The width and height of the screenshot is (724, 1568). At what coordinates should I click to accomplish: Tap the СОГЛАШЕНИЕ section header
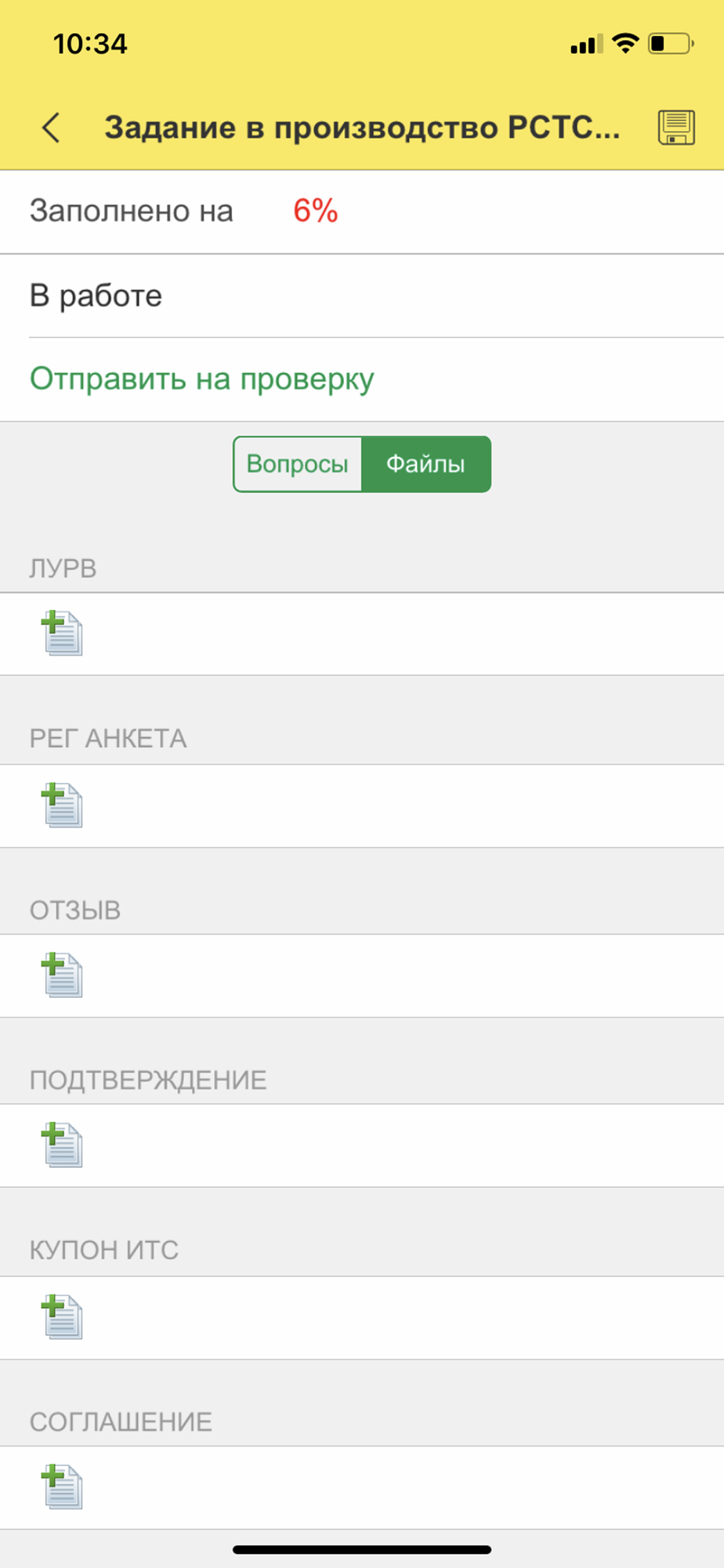121,1422
